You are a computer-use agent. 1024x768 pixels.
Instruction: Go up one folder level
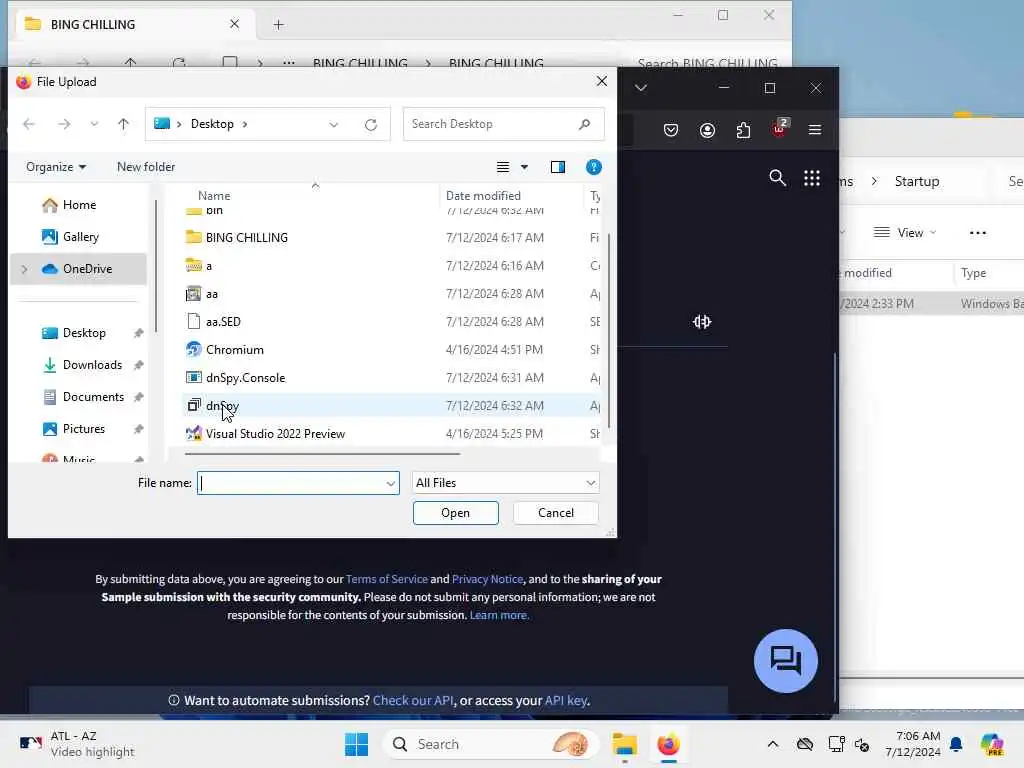pyautogui.click(x=123, y=124)
